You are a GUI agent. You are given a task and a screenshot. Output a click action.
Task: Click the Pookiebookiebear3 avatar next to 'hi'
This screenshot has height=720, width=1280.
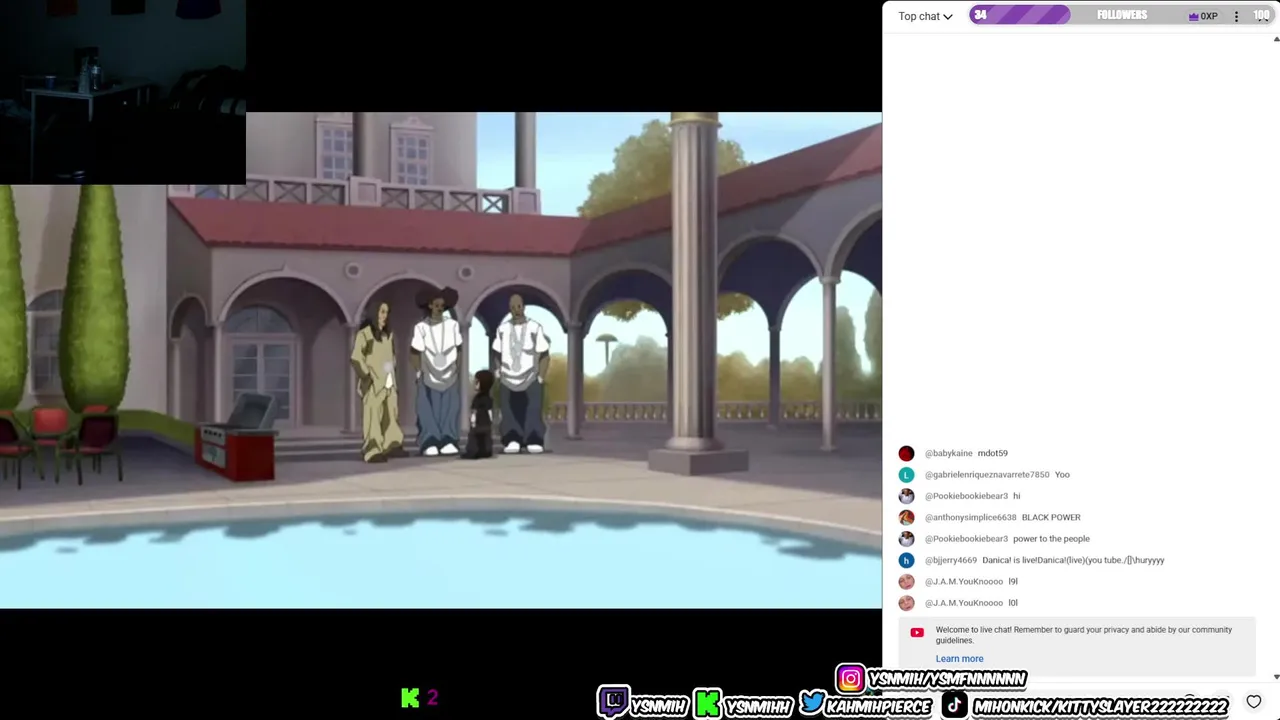[906, 496]
